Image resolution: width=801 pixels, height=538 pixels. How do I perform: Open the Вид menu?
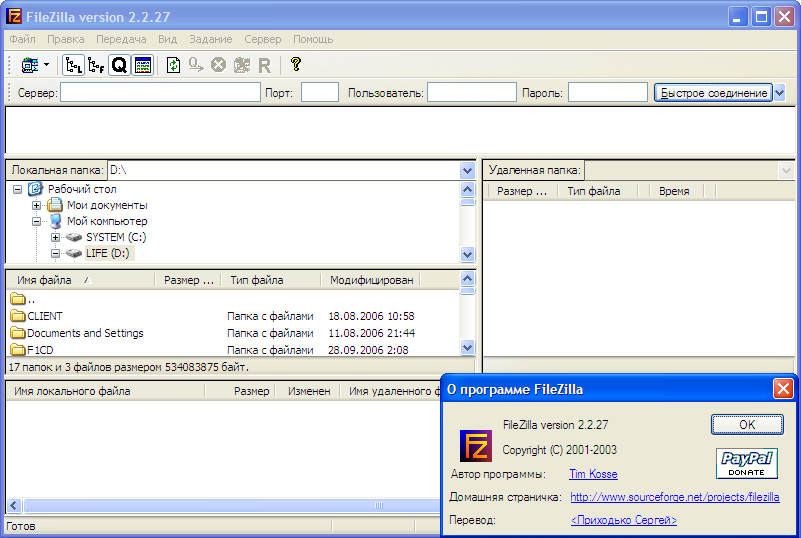tap(168, 39)
